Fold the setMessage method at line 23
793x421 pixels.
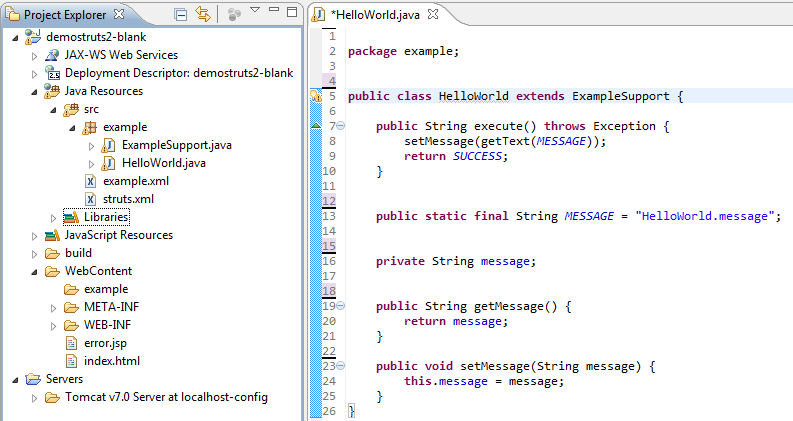340,367
